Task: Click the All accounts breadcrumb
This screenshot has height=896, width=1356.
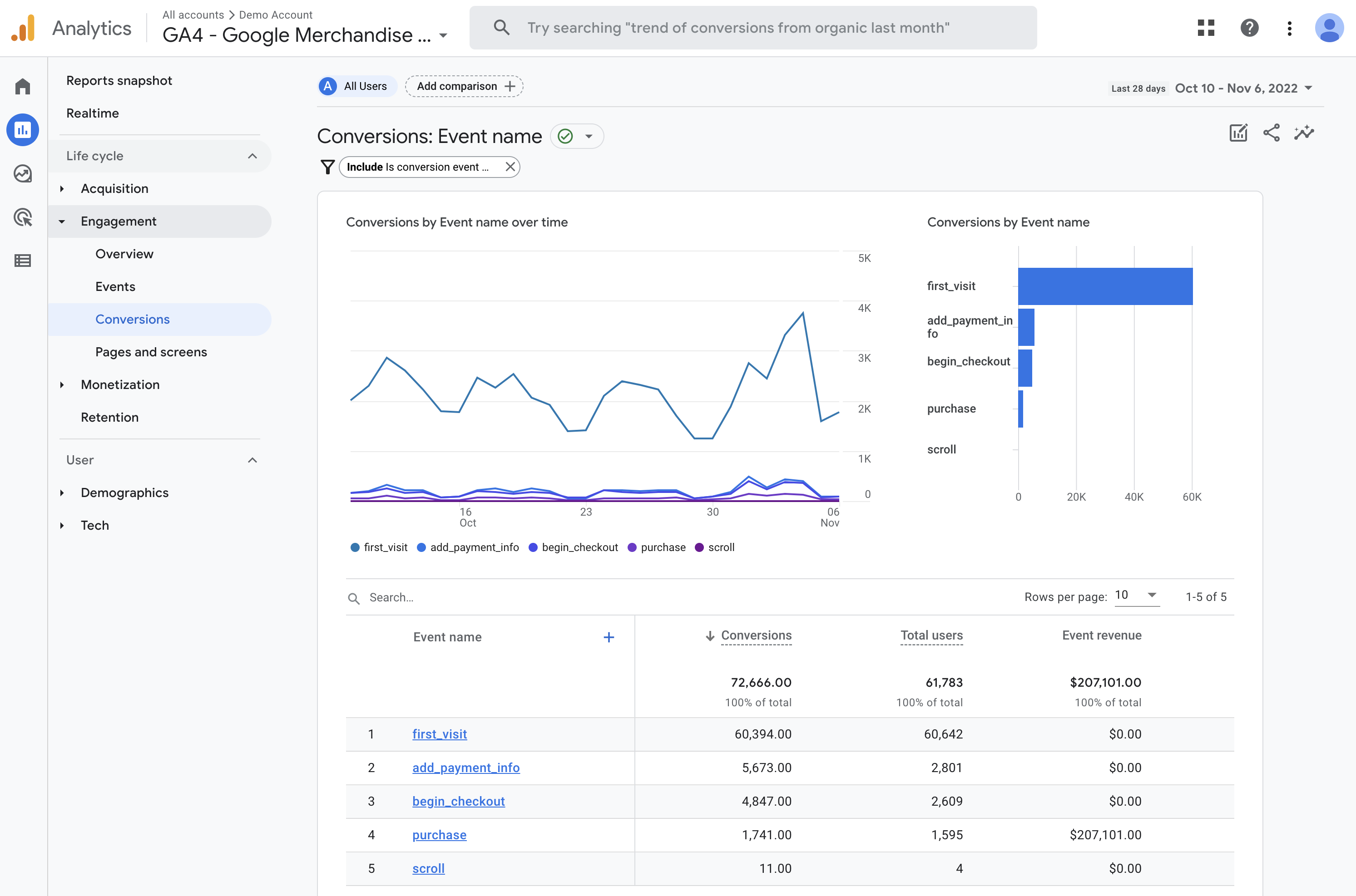Action: (x=193, y=15)
